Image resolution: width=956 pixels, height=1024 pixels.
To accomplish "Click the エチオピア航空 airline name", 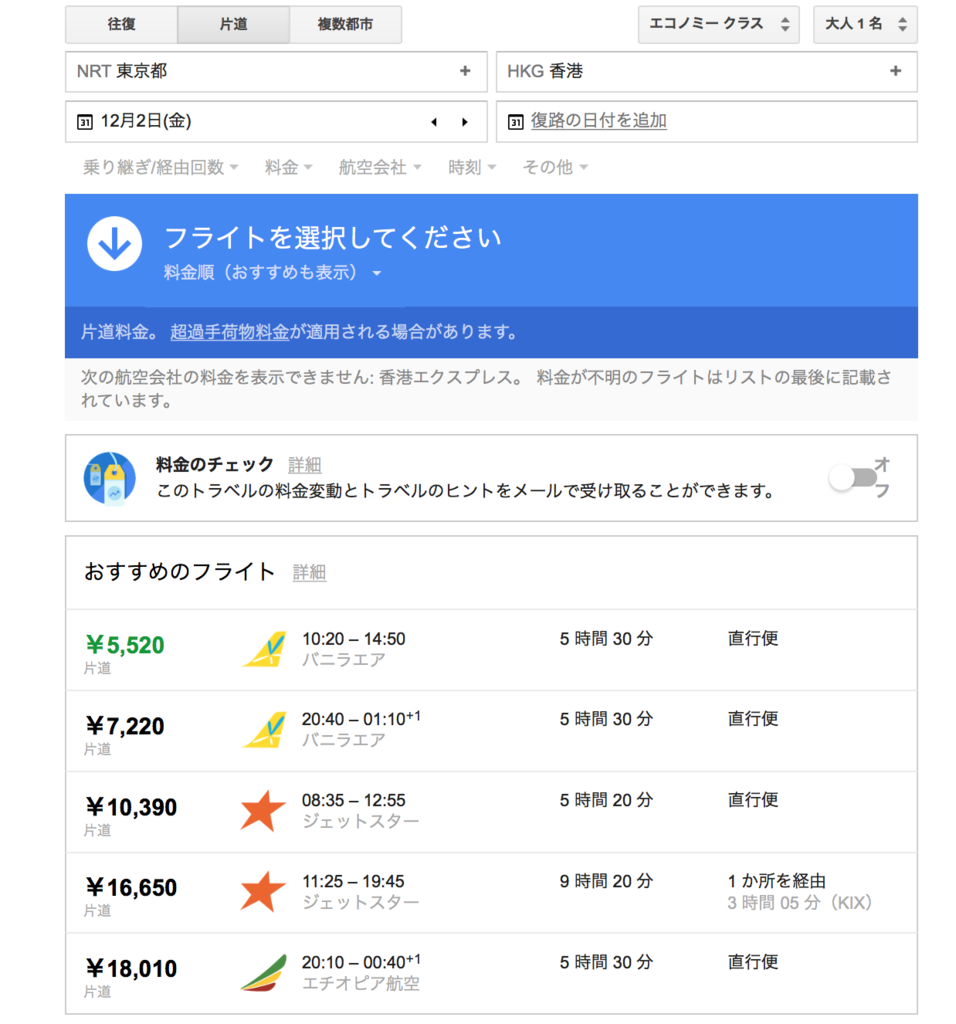I will [x=360, y=984].
